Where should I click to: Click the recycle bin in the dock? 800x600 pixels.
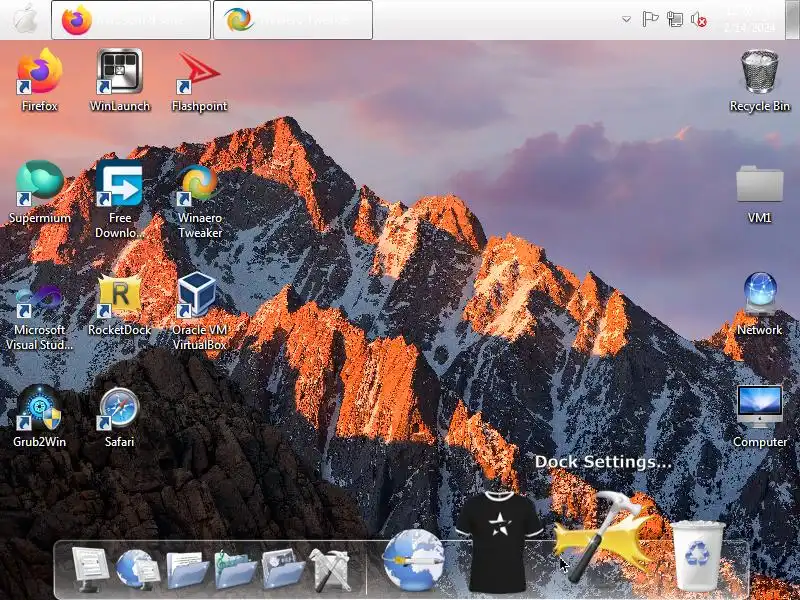tap(697, 555)
